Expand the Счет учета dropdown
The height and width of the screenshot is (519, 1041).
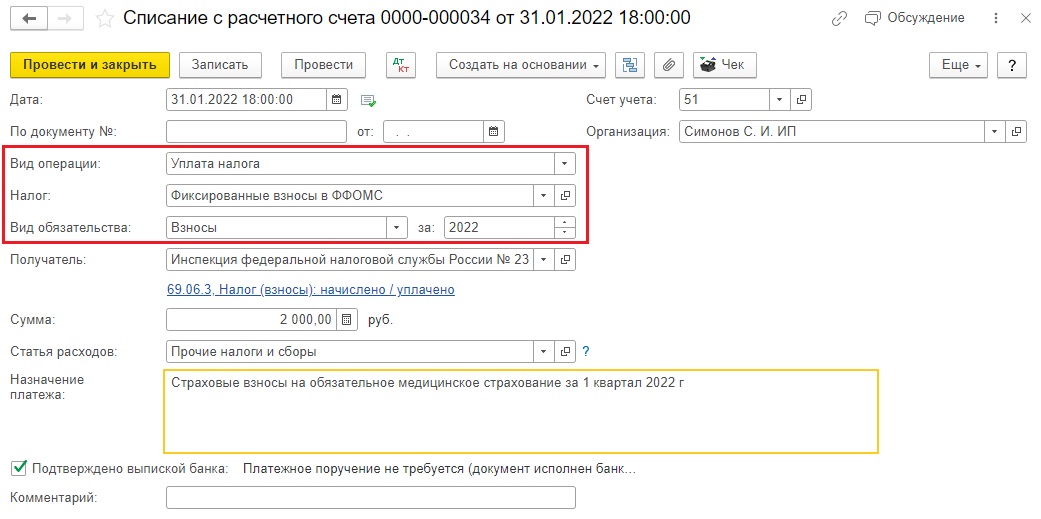coord(779,100)
